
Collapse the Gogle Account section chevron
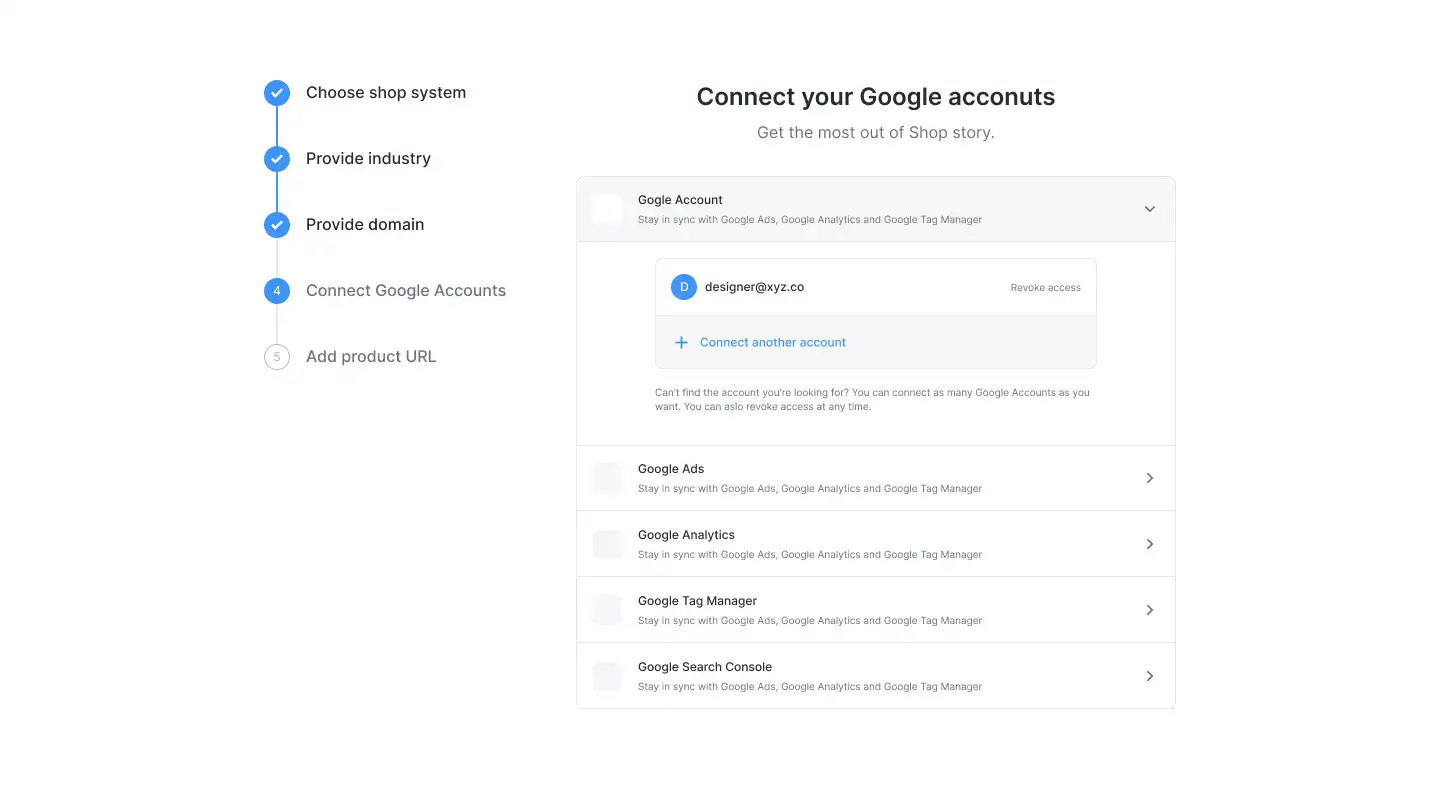pos(1150,209)
